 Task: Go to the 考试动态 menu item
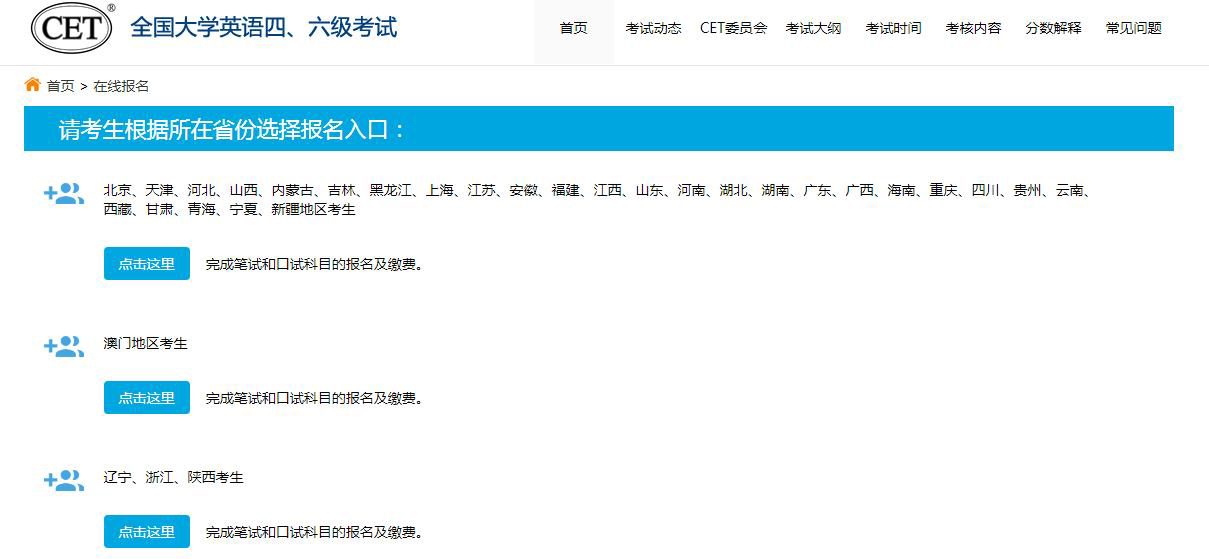(x=653, y=29)
